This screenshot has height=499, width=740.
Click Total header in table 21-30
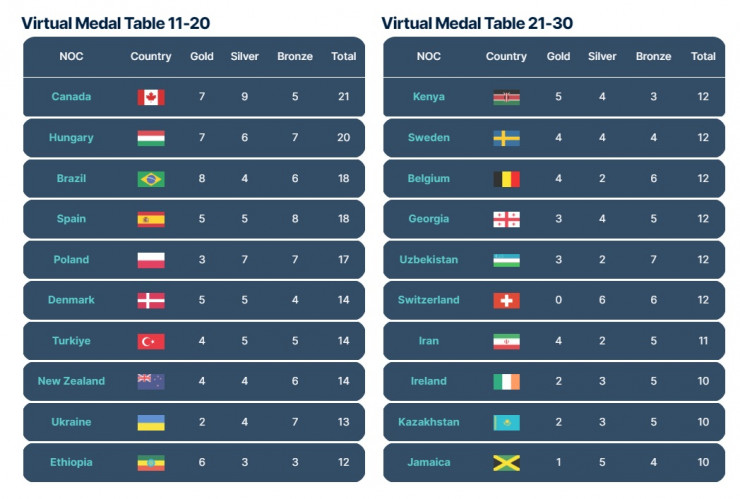pos(703,56)
